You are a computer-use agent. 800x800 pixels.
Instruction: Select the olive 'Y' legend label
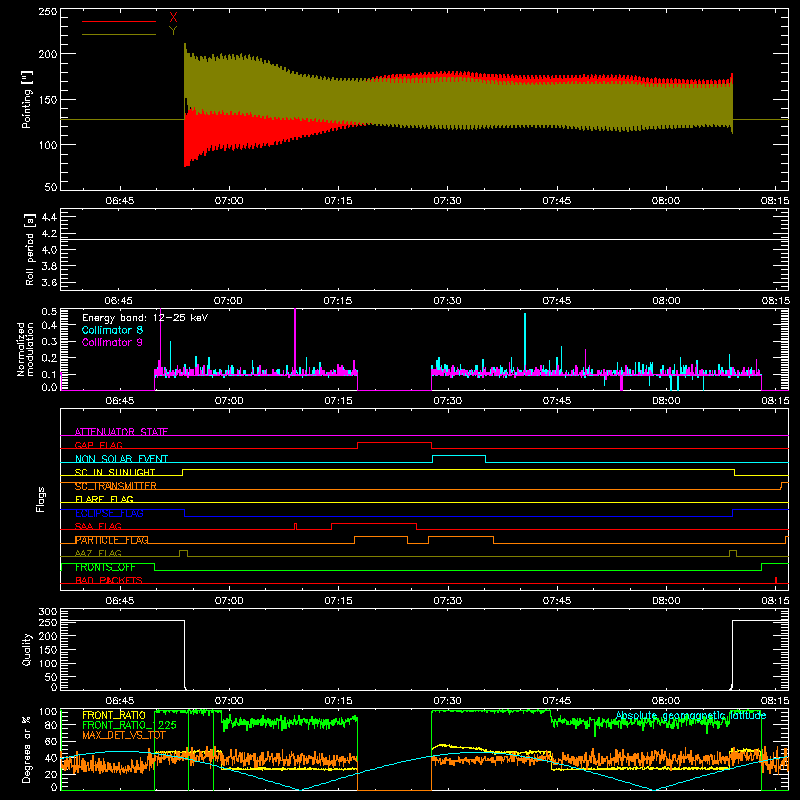click(173, 31)
